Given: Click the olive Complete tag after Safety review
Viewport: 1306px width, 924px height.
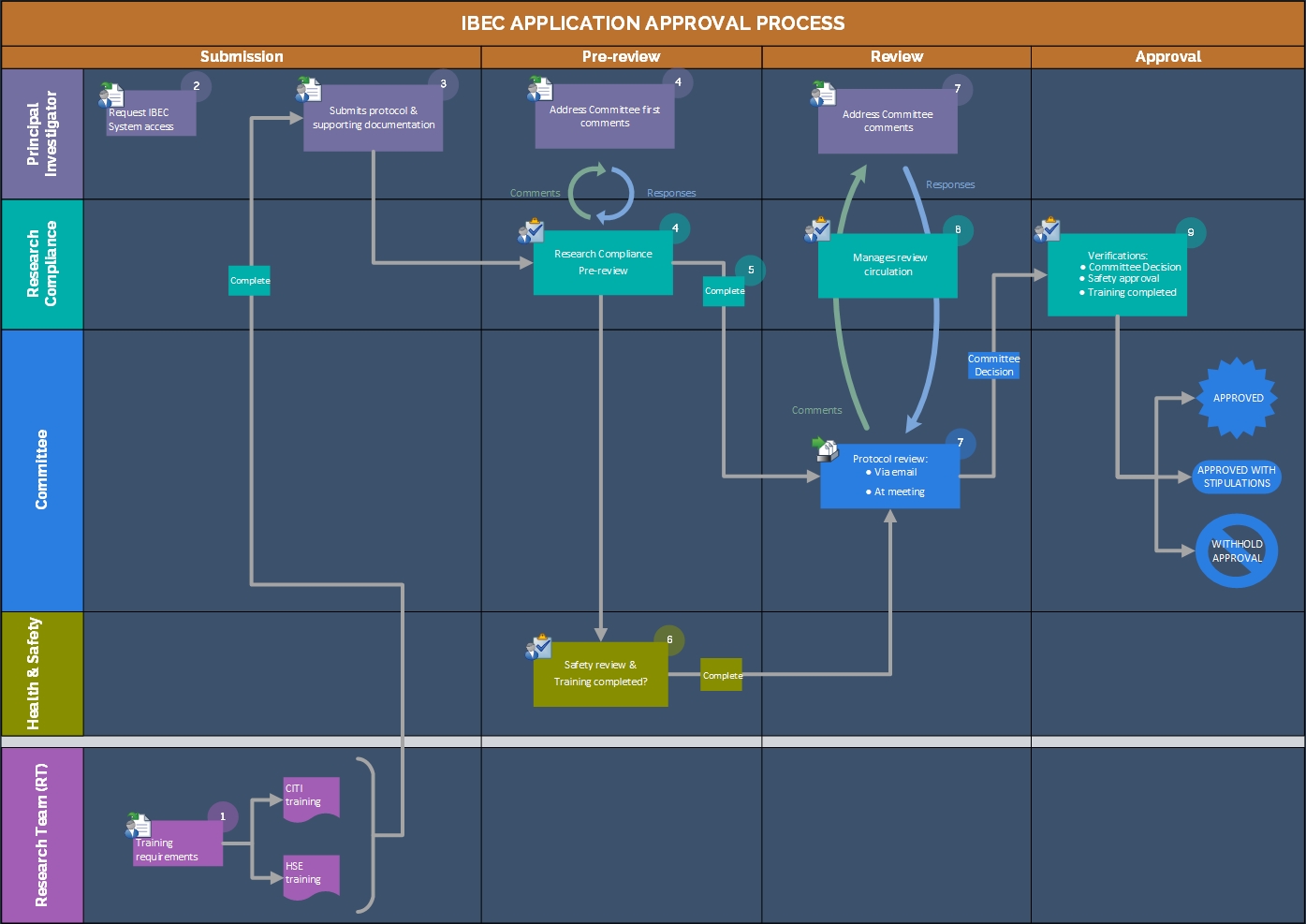Looking at the screenshot, I should (x=721, y=675).
